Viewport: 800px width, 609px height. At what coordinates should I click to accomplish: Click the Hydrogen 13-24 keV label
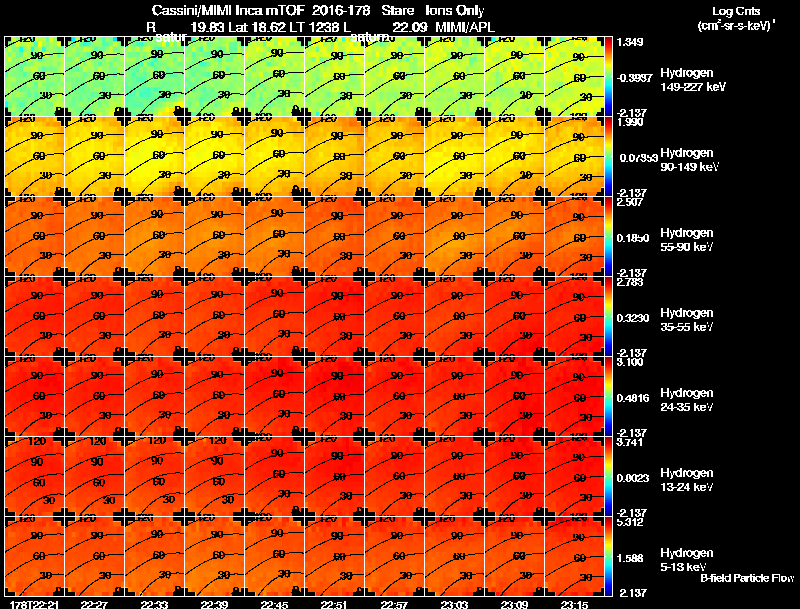tap(687, 480)
